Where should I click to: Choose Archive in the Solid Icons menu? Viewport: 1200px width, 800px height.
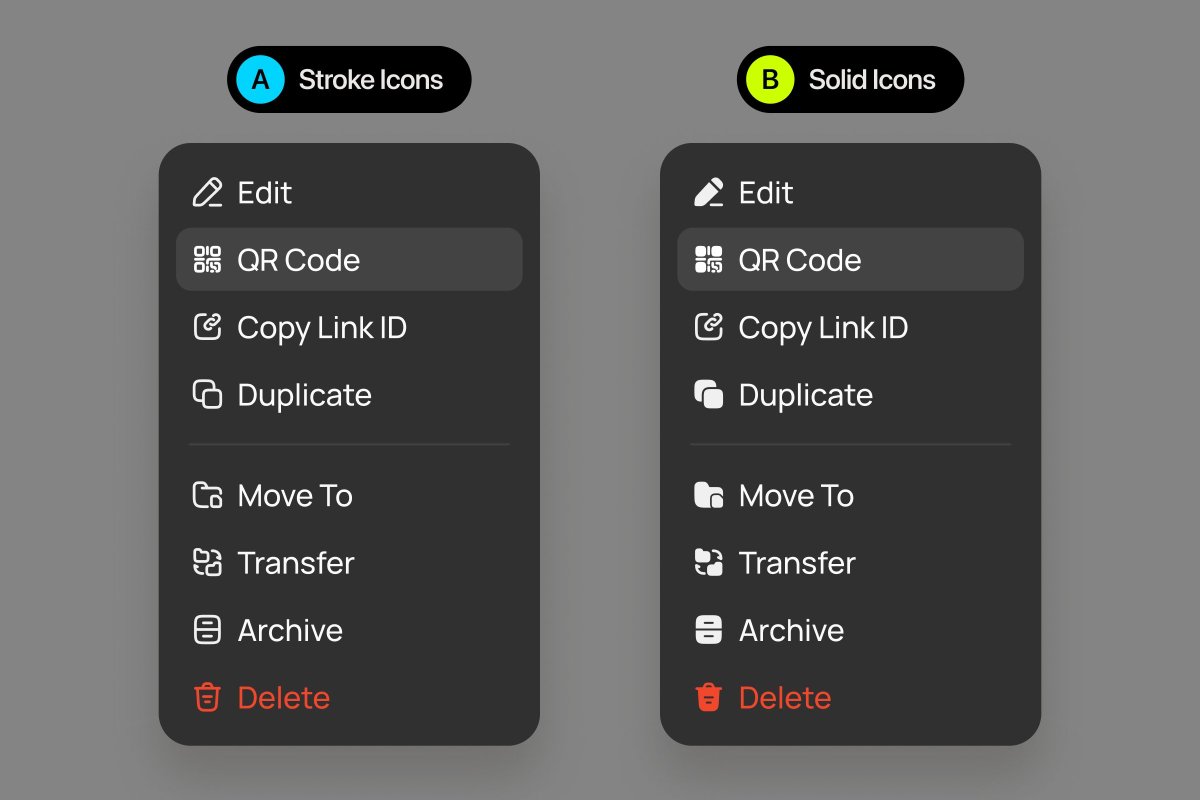pyautogui.click(x=850, y=630)
